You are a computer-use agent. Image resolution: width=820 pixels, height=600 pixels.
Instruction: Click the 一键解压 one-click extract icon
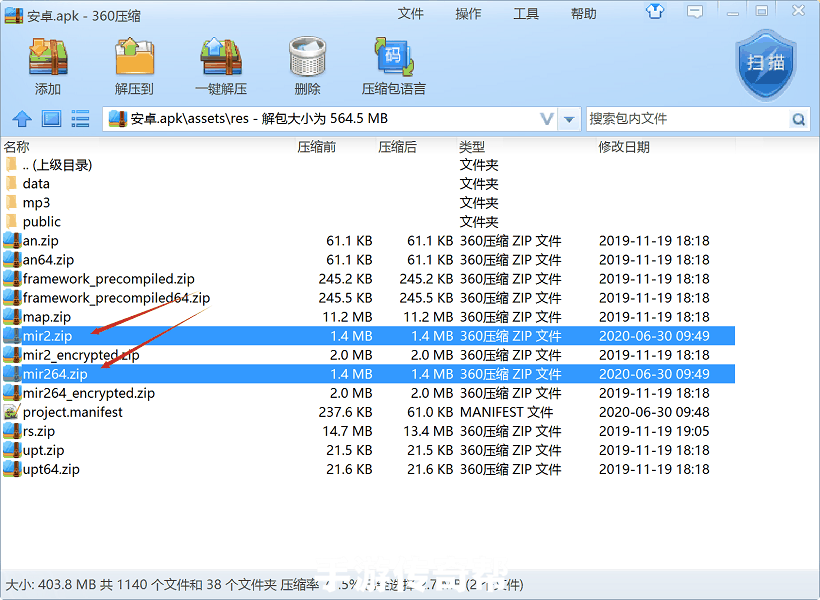coord(221,66)
